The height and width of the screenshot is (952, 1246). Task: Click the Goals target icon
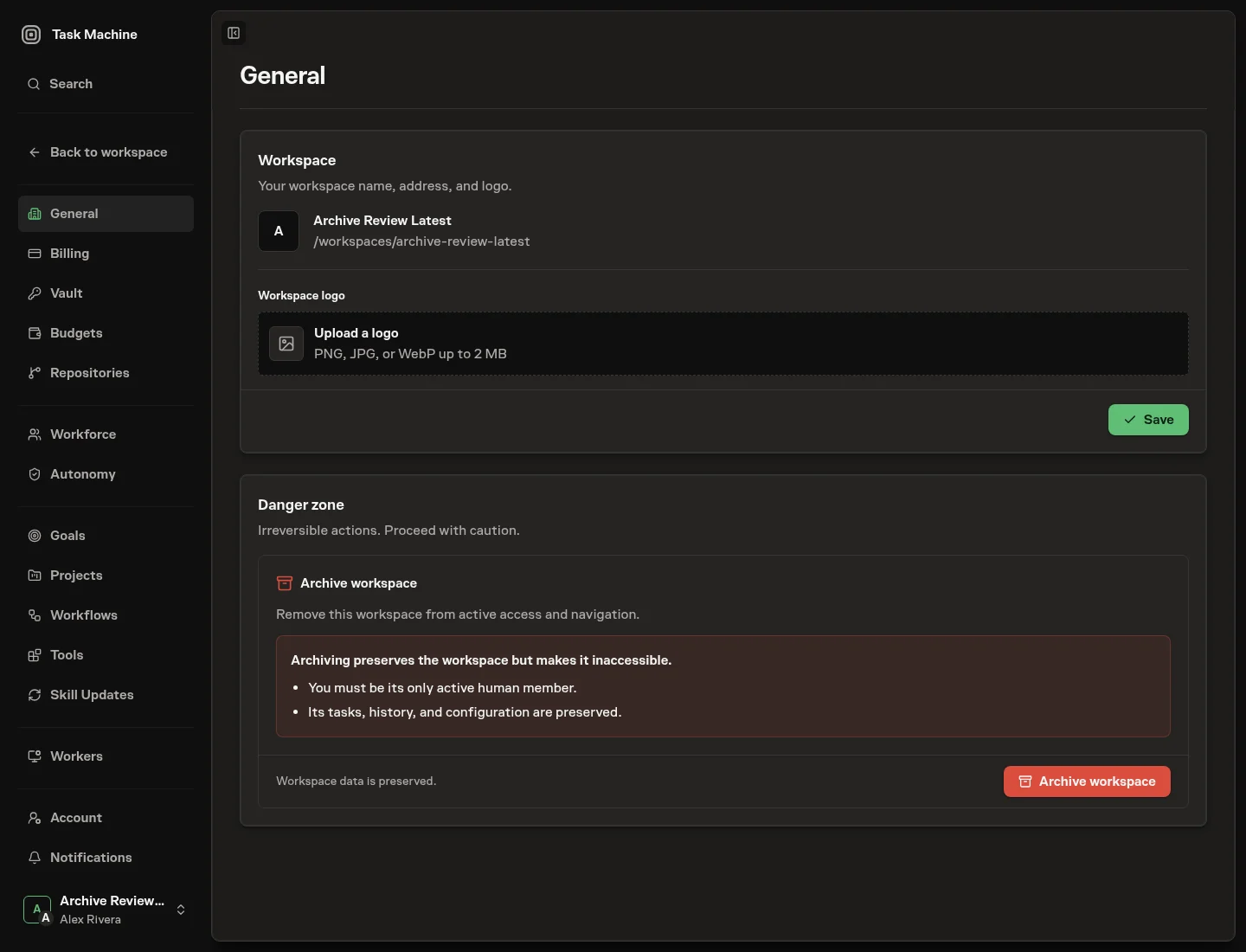(35, 536)
